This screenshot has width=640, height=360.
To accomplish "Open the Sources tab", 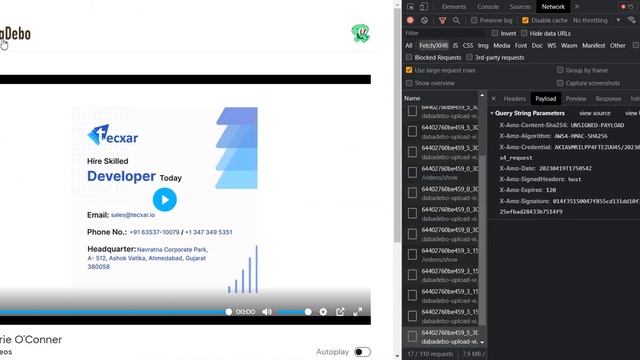I will coord(520,7).
